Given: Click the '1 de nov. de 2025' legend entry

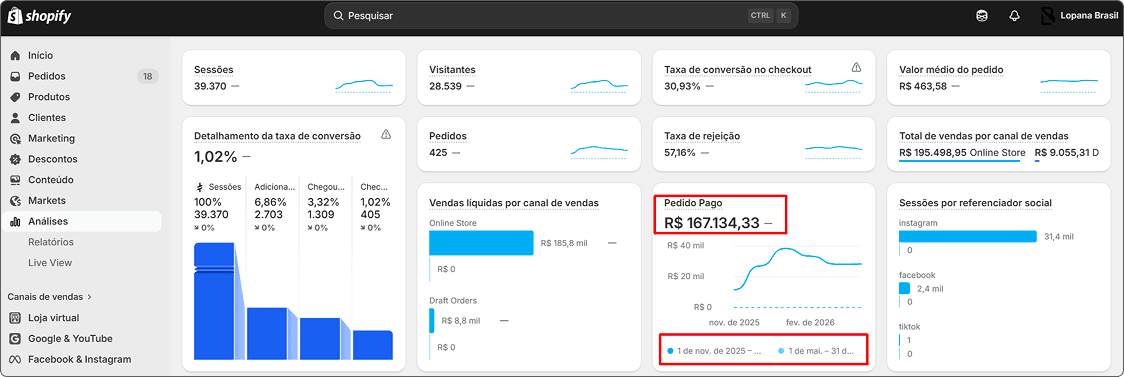Looking at the screenshot, I should (x=715, y=351).
